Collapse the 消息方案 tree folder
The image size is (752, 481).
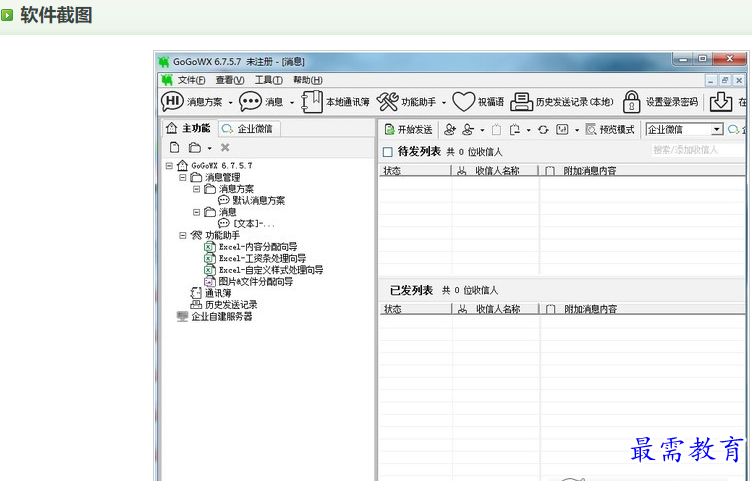(196, 189)
